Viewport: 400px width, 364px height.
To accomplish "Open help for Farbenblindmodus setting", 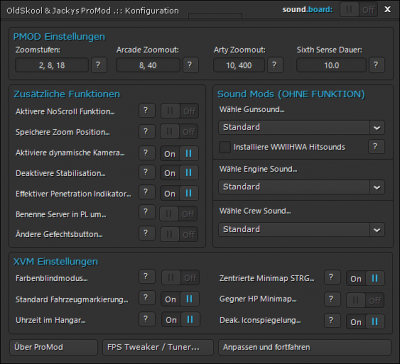I will (x=146, y=277).
